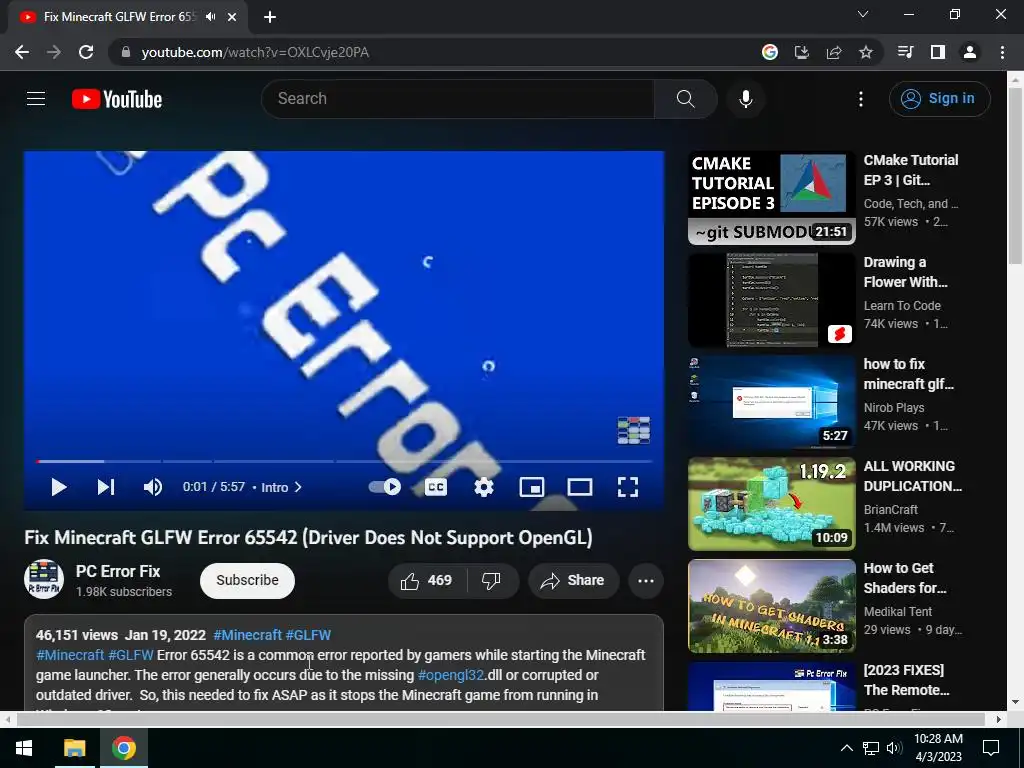Image resolution: width=1024 pixels, height=768 pixels.
Task: View site information lock icon
Action: point(126,52)
